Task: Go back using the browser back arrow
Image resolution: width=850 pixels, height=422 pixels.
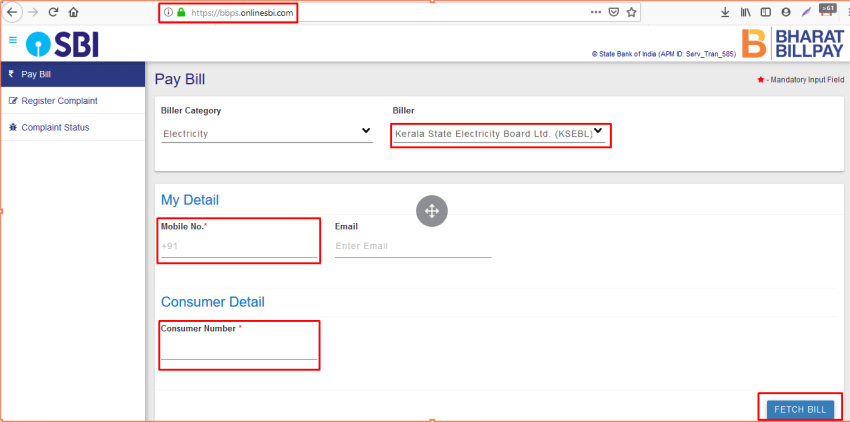Action: tap(12, 12)
